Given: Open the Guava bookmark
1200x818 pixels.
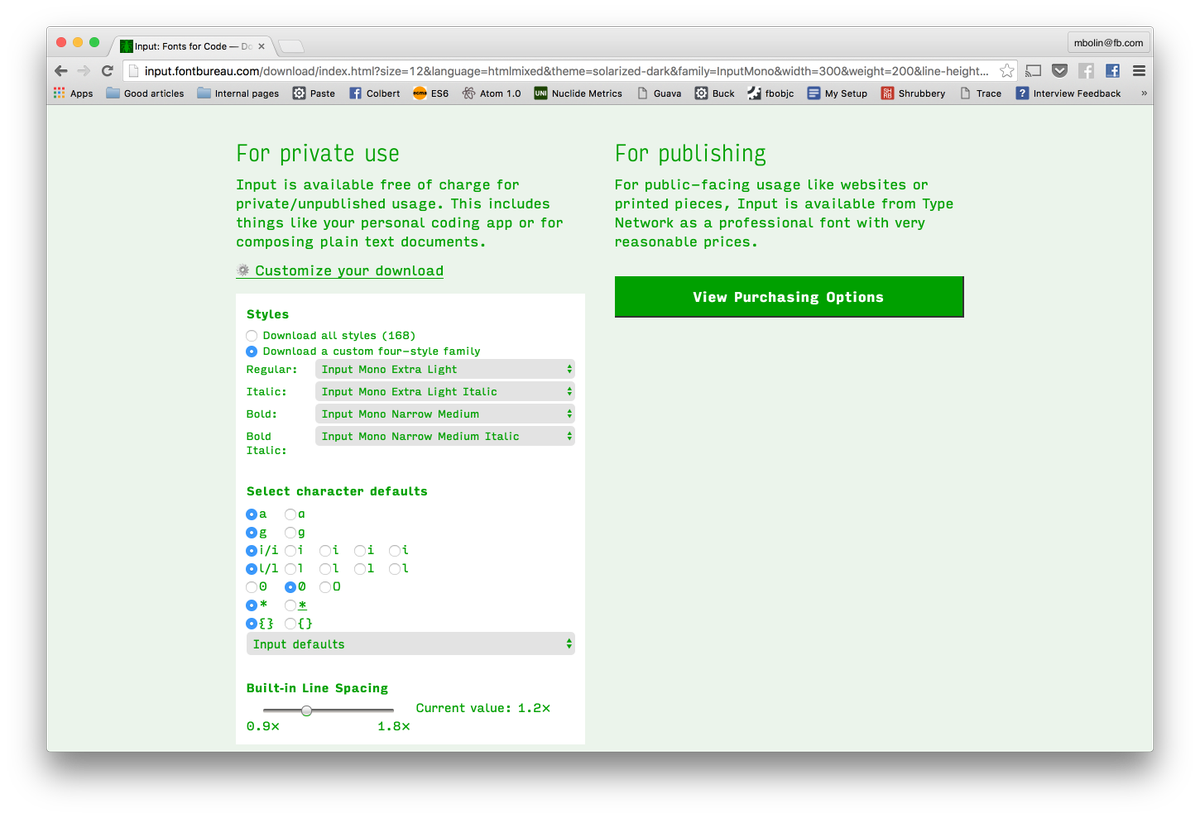Looking at the screenshot, I should pyautogui.click(x=659, y=93).
